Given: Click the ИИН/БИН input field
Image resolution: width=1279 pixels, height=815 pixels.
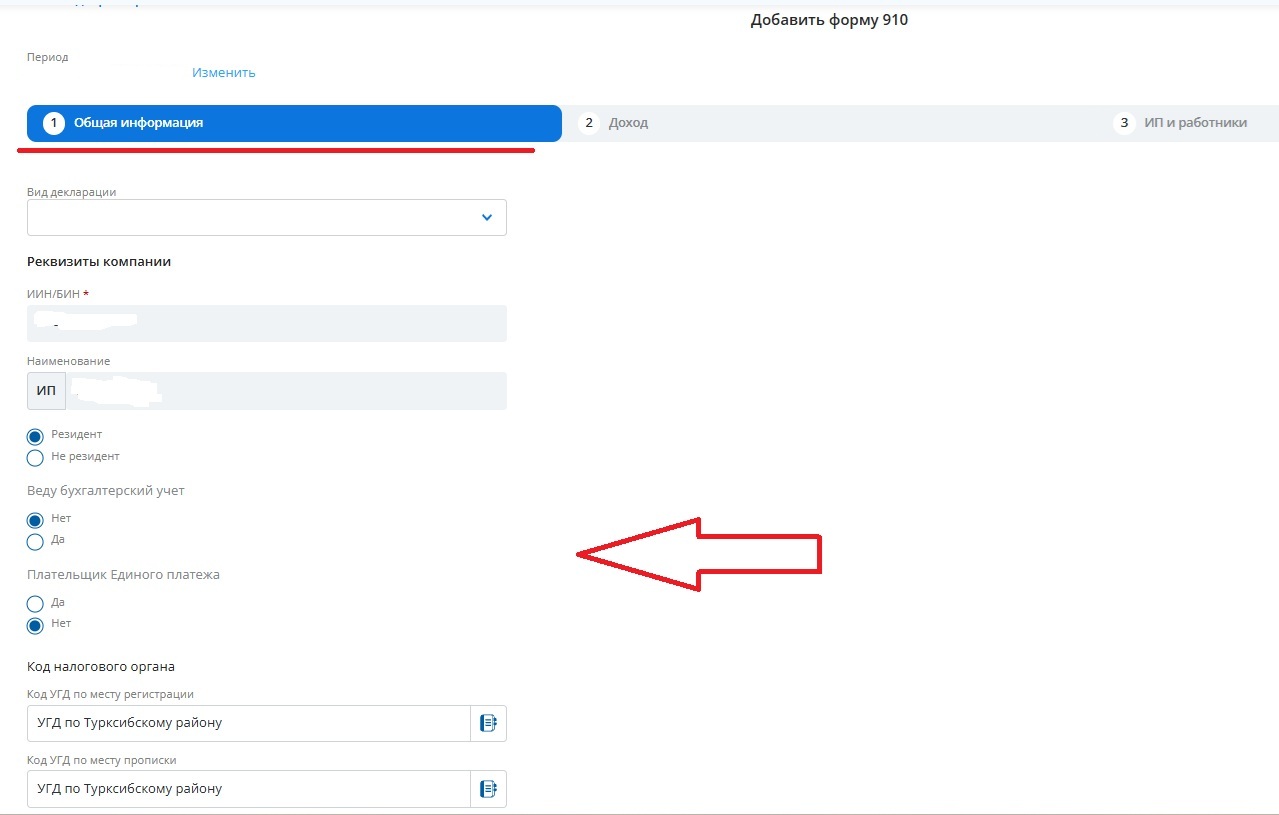Looking at the screenshot, I should 266,324.
